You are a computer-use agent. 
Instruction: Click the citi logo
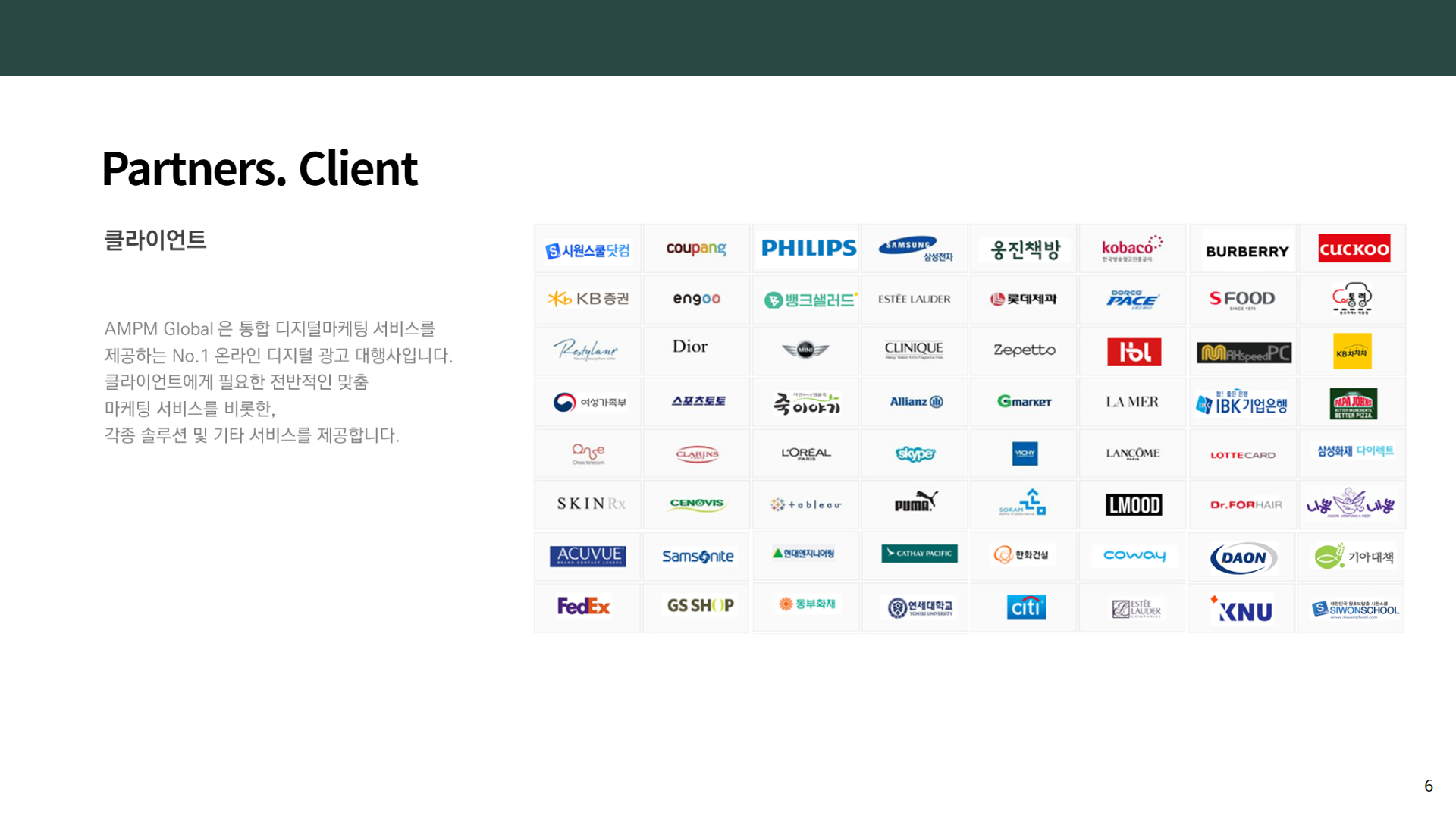(x=1026, y=607)
